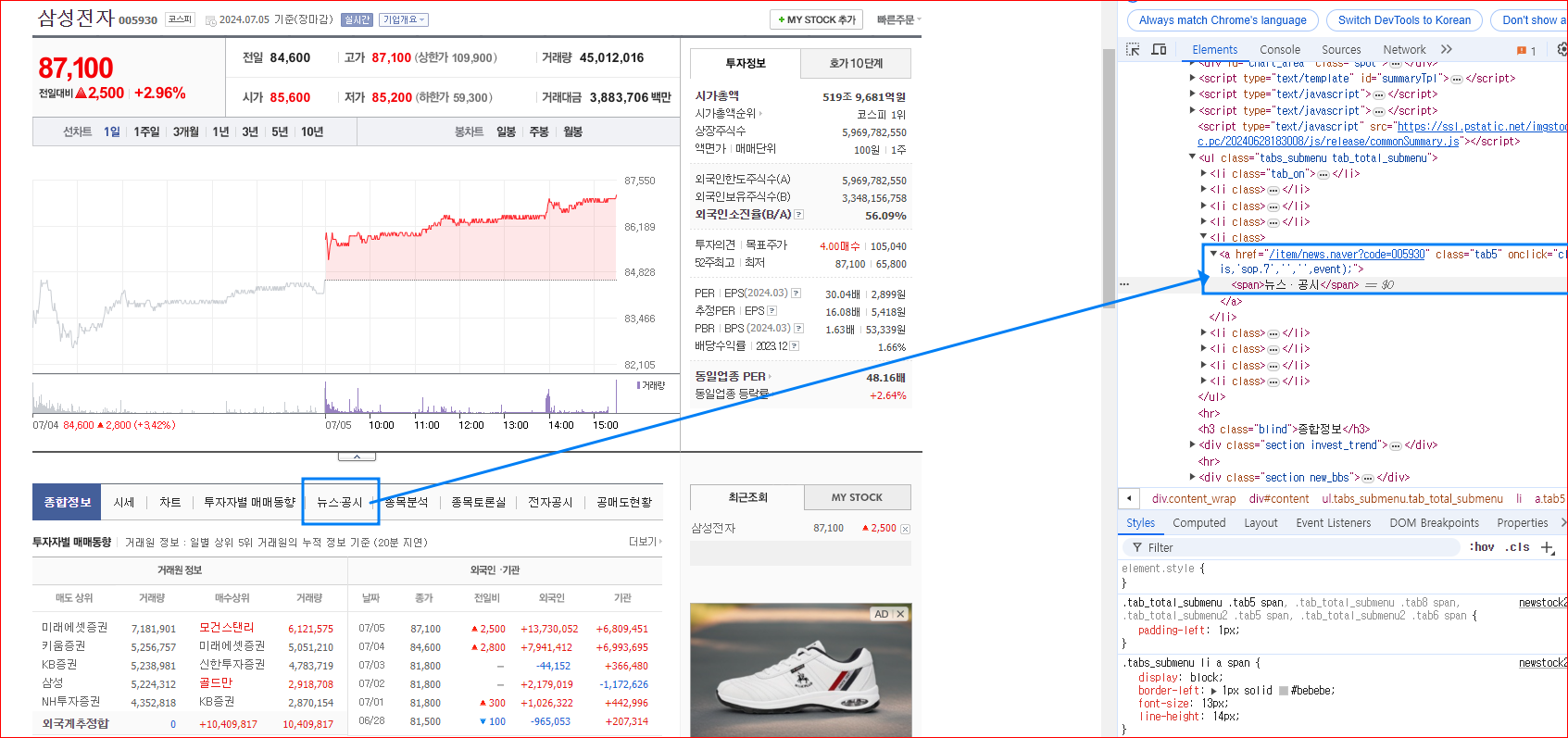This screenshot has height=738, width=1568.
Task: Show more DevTools tabs with the double-chevron
Action: [x=1447, y=49]
